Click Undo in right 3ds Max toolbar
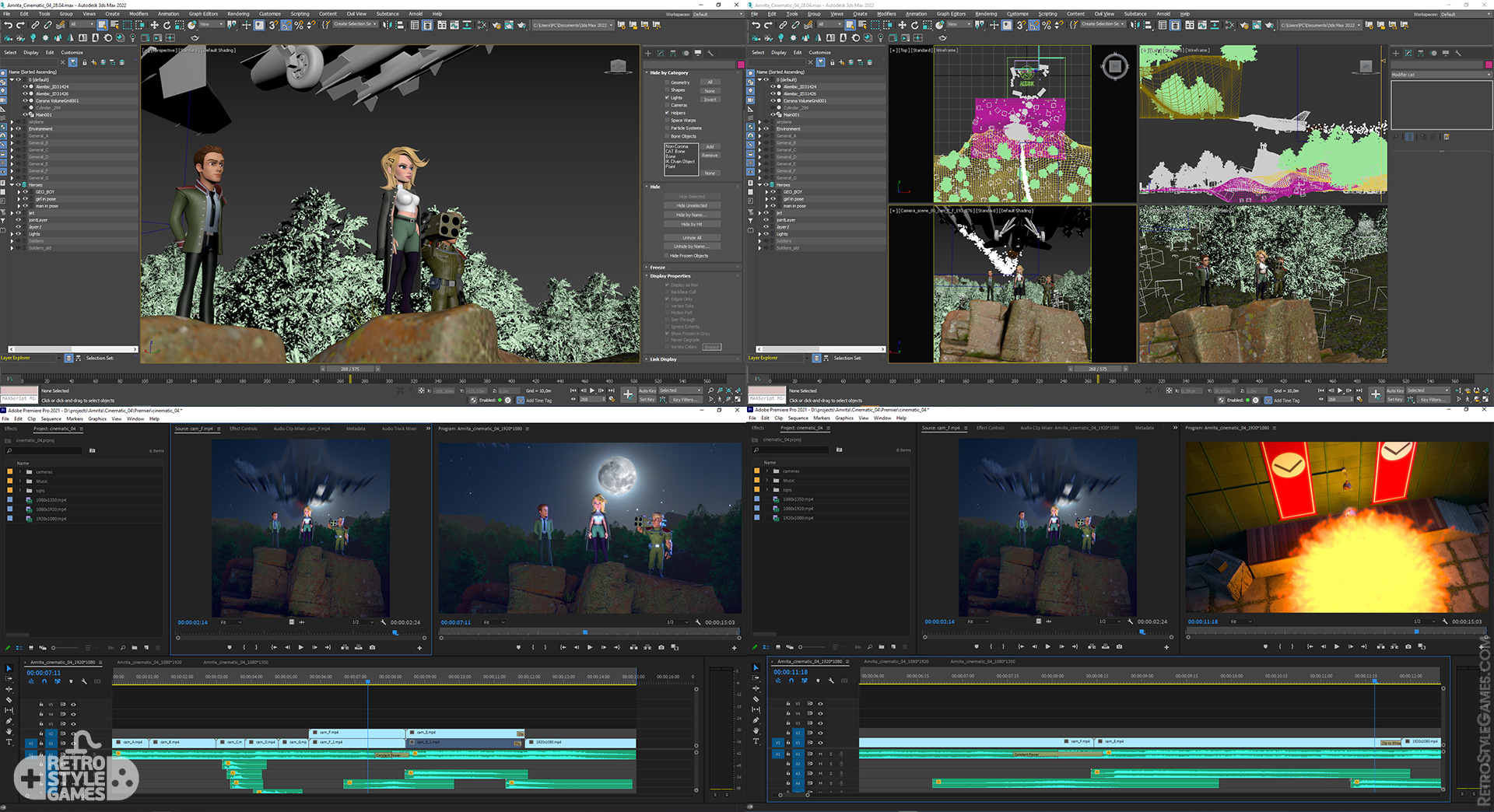The width and height of the screenshot is (1494, 812). tap(755, 25)
